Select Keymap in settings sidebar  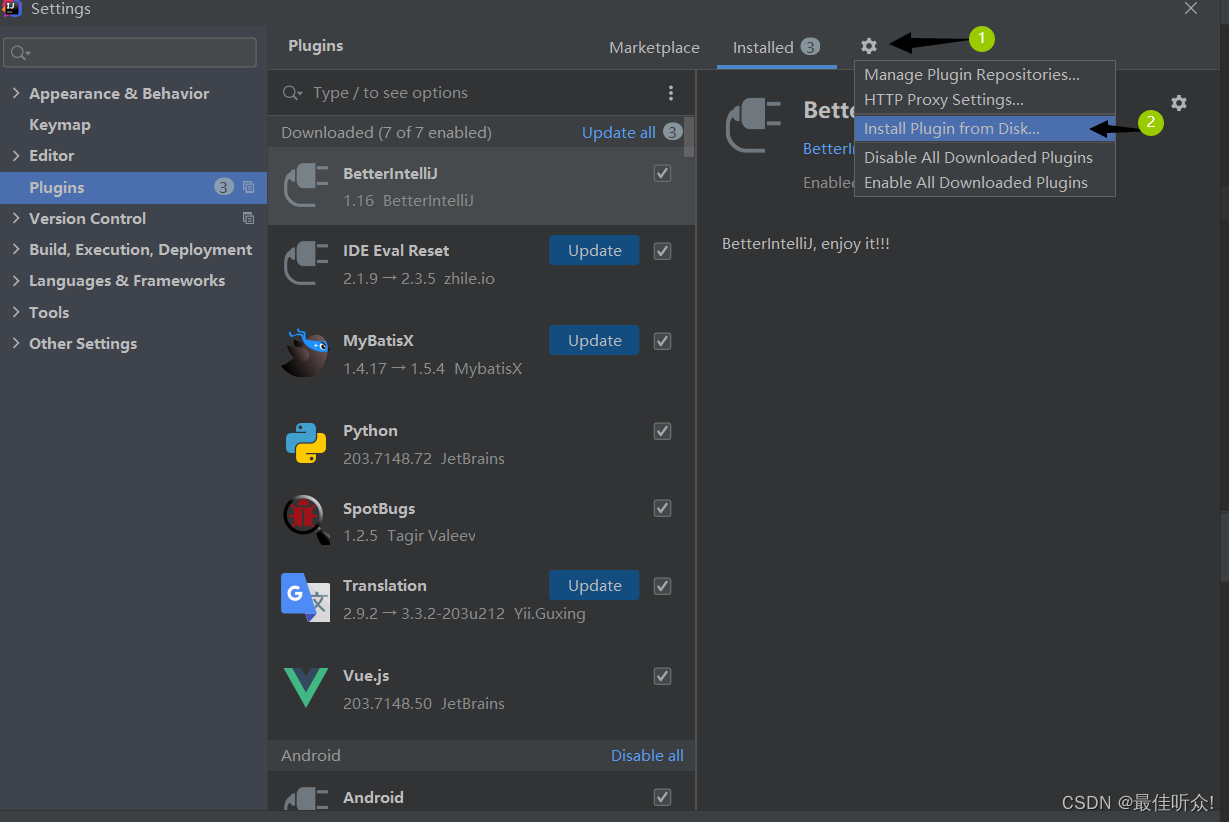pyautogui.click(x=60, y=124)
